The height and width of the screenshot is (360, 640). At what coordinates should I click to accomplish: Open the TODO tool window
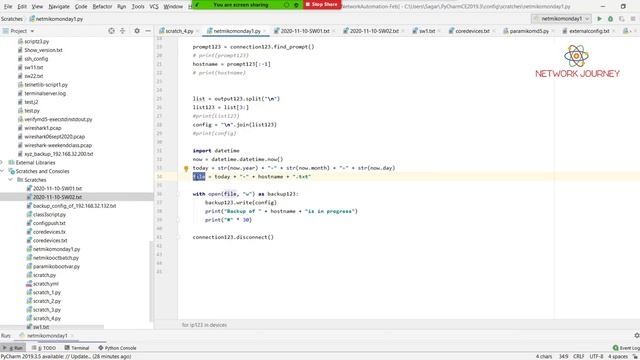(x=44, y=348)
